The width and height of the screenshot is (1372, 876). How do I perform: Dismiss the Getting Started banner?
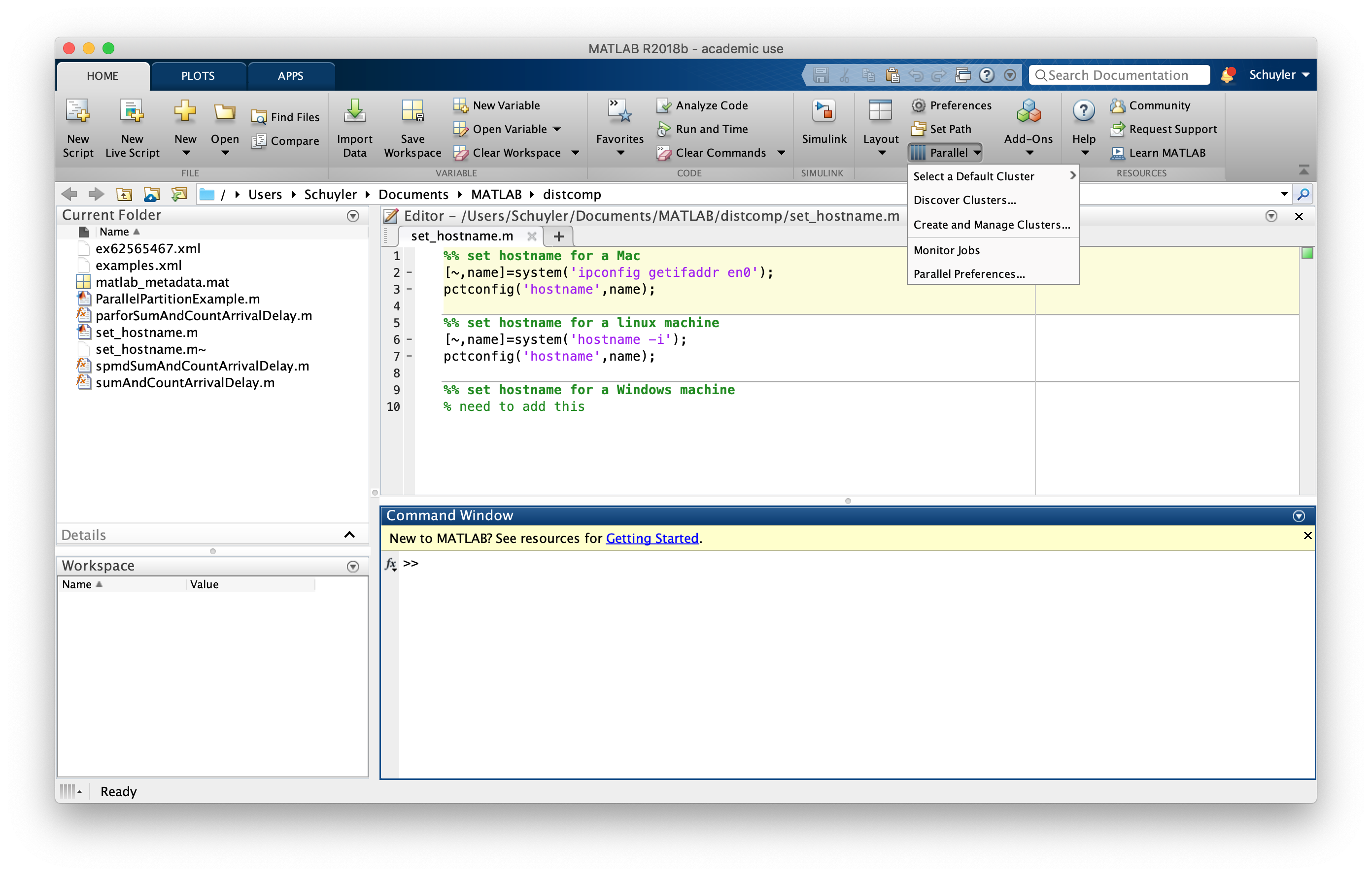(1307, 536)
